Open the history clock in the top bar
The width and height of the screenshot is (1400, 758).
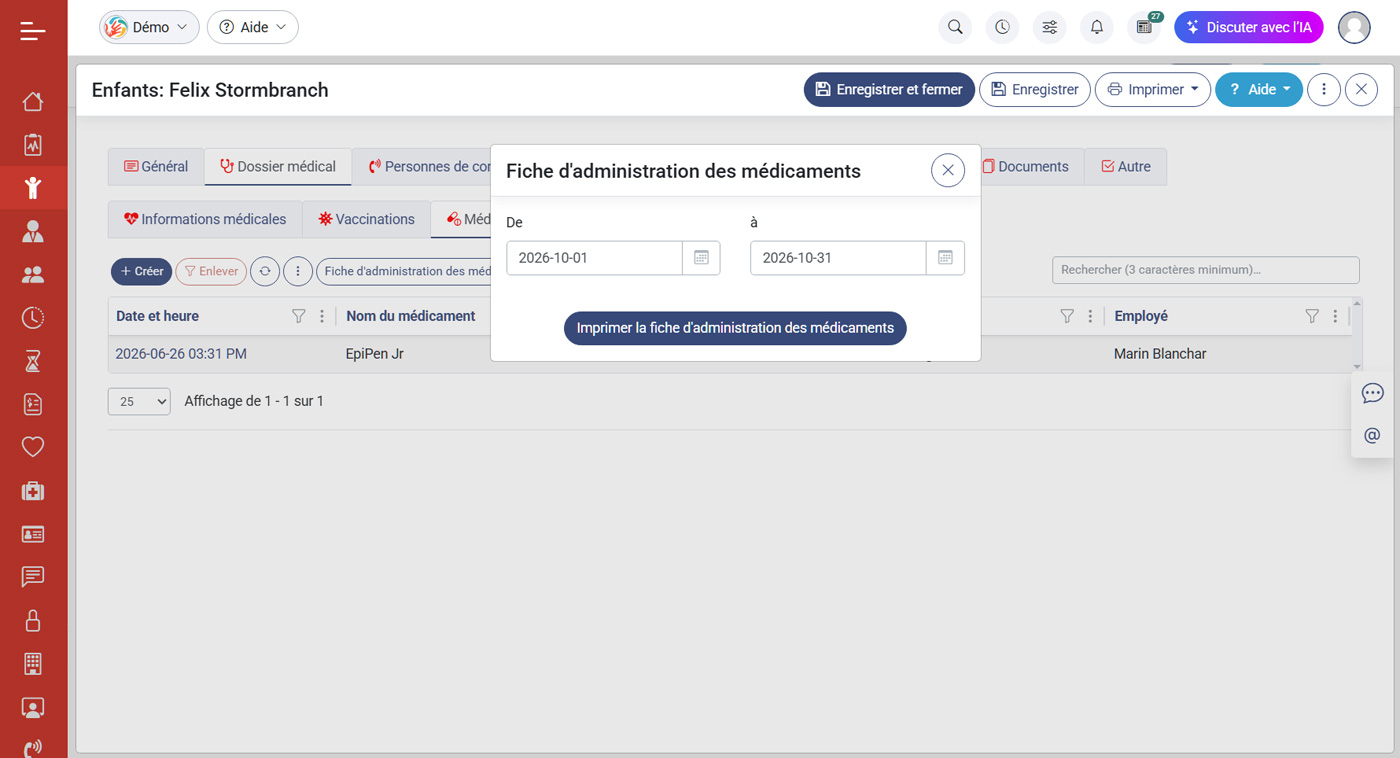pyautogui.click(x=1002, y=28)
